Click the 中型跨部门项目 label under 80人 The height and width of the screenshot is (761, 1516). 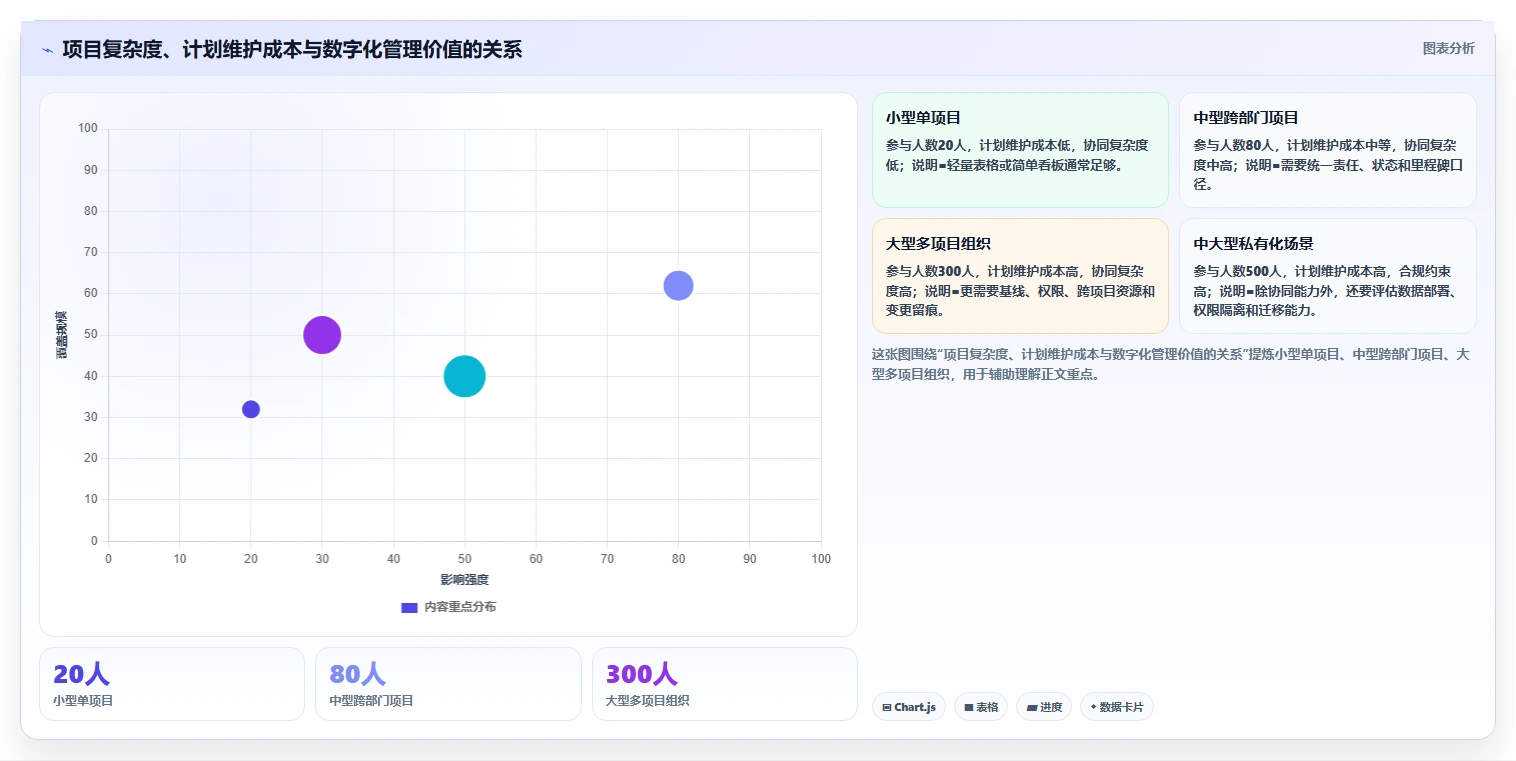tap(371, 701)
